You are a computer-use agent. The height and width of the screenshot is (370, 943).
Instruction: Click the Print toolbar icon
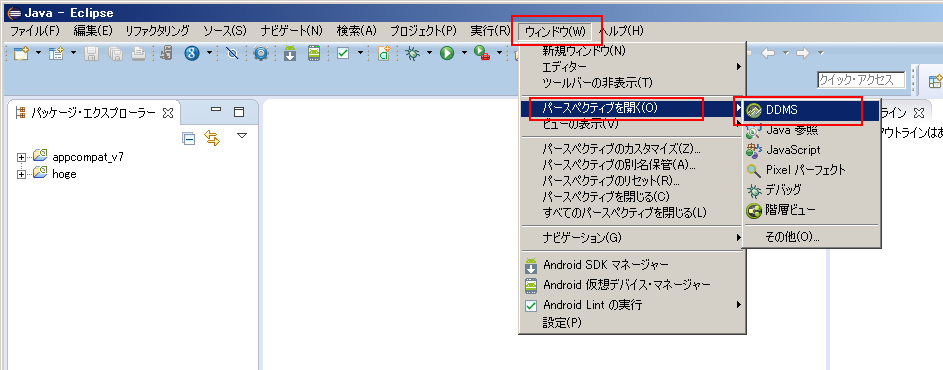coord(138,54)
